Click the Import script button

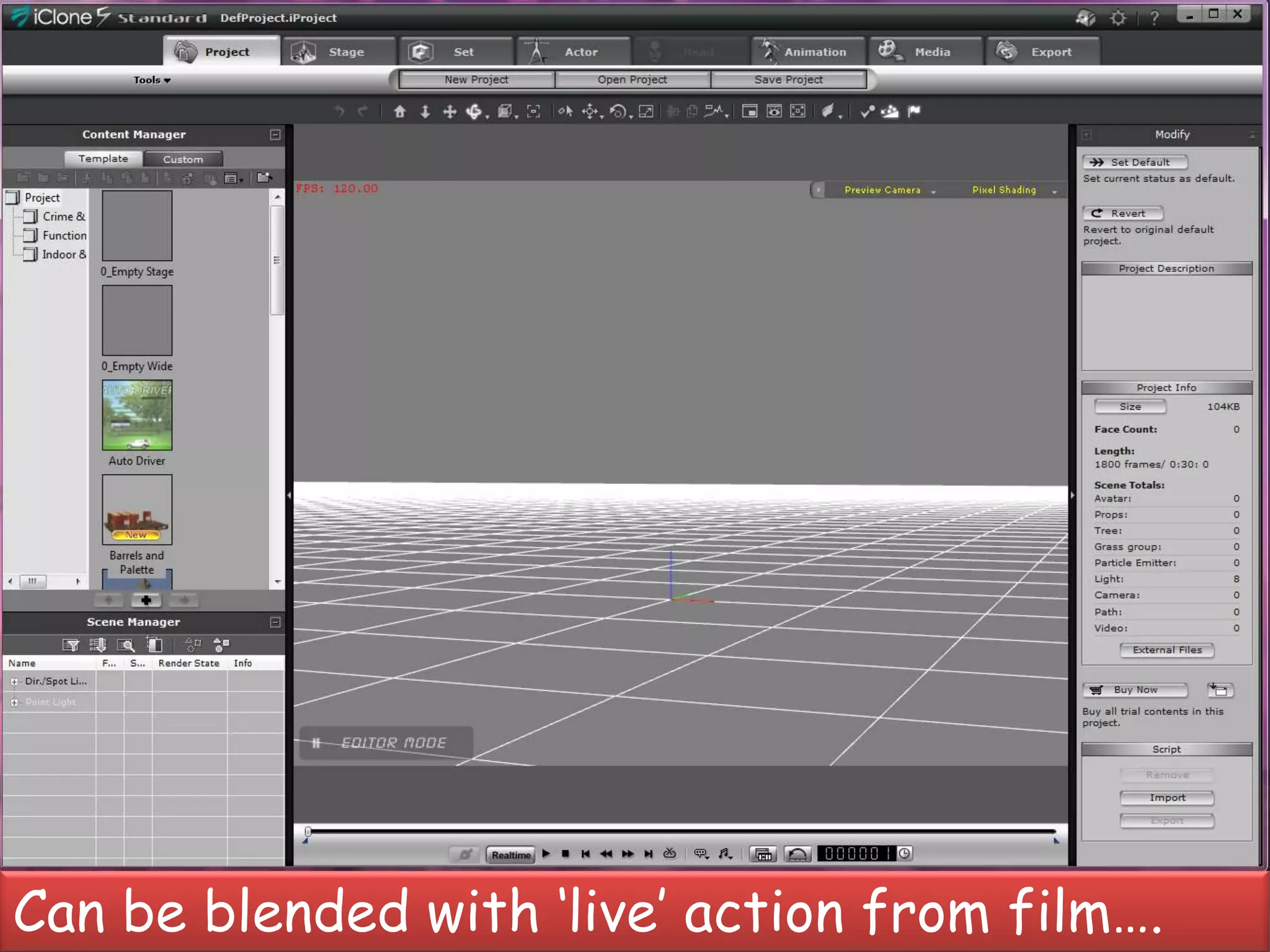(1167, 798)
